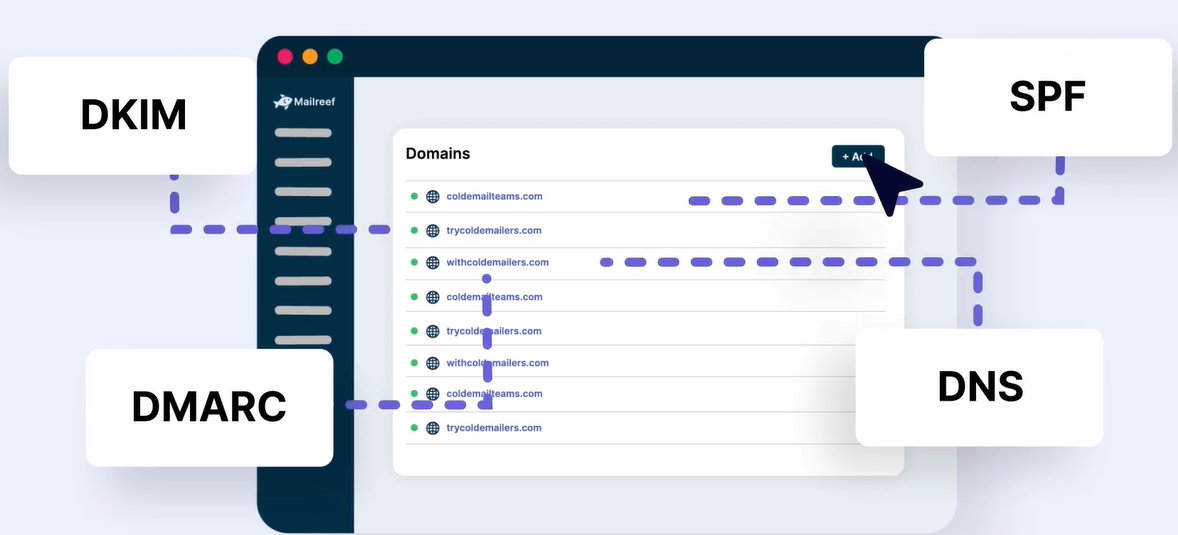1178x535 pixels.
Task: Select the DKIM card
Action: [133, 116]
